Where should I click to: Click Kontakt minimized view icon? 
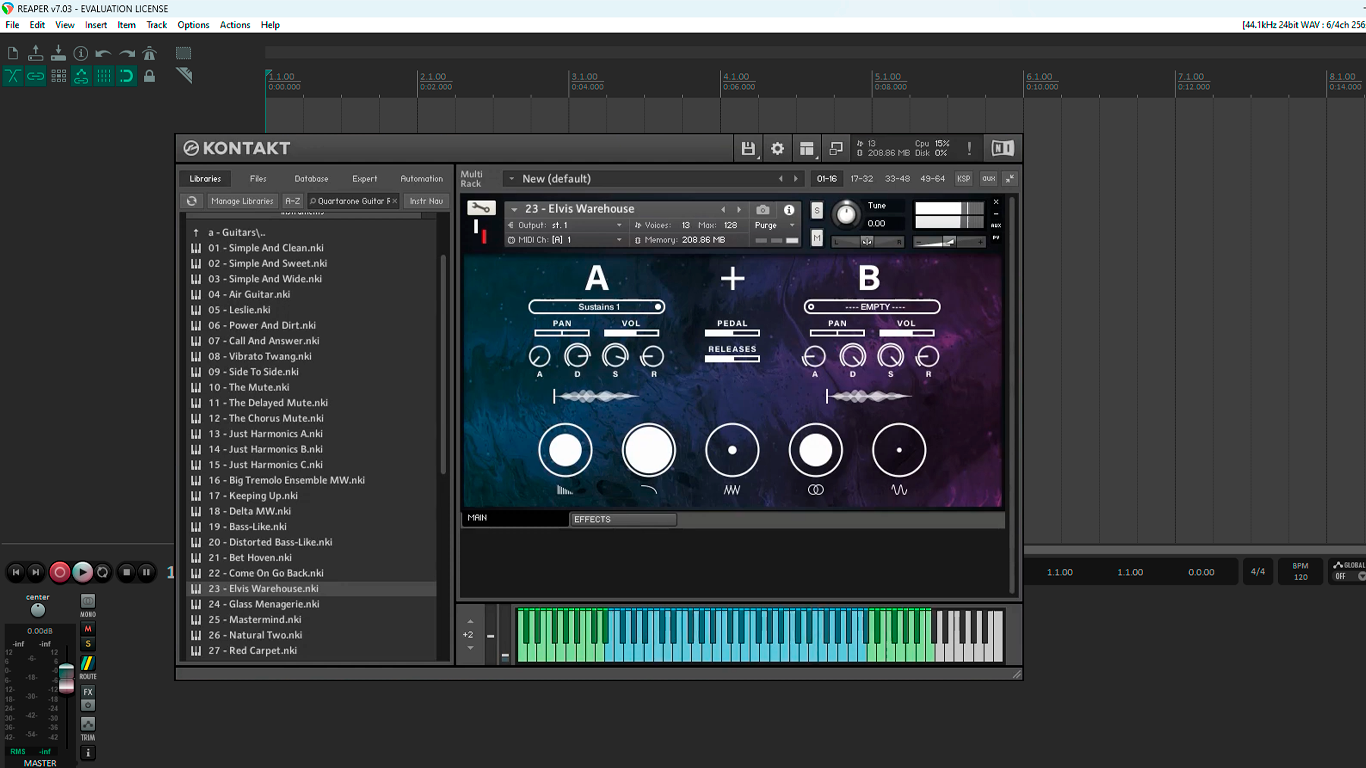(x=836, y=148)
